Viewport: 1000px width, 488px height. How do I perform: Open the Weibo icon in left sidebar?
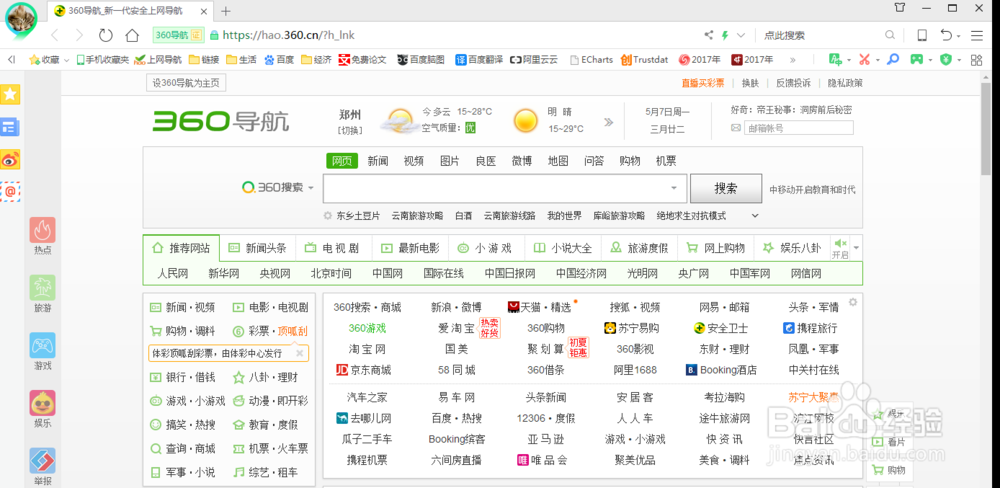tap(10, 159)
